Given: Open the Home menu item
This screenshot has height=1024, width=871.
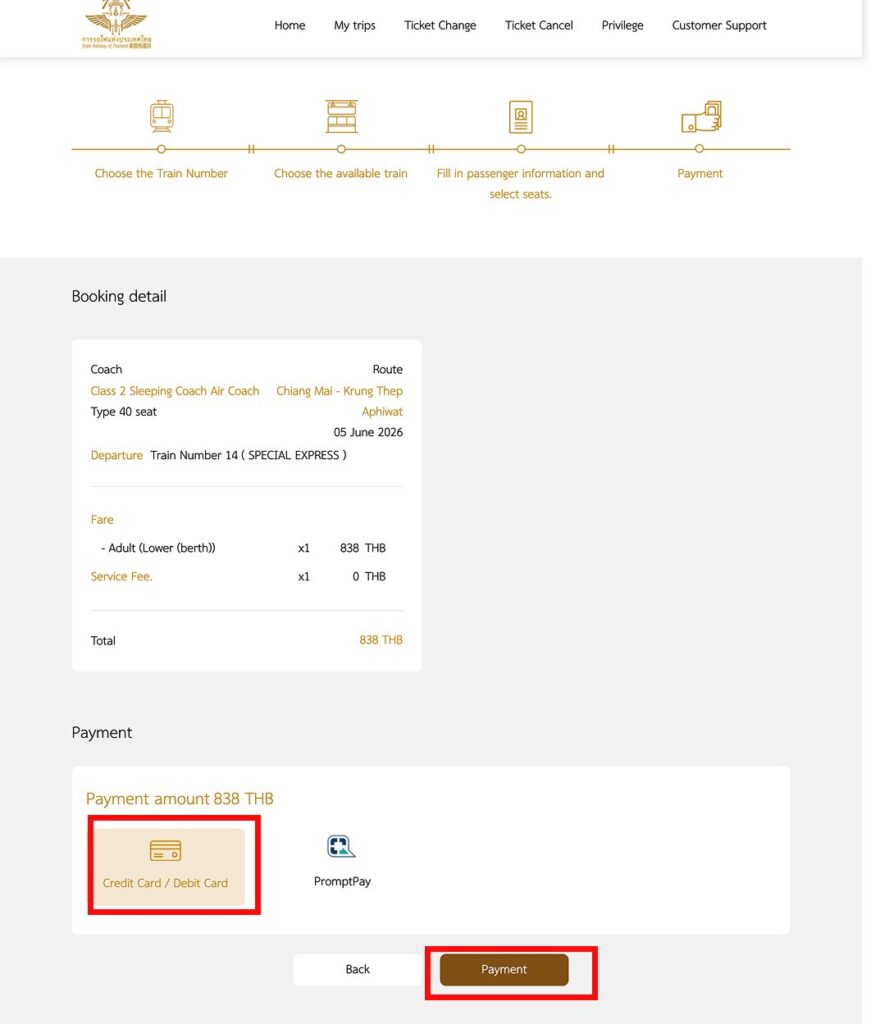Looking at the screenshot, I should (x=290, y=25).
